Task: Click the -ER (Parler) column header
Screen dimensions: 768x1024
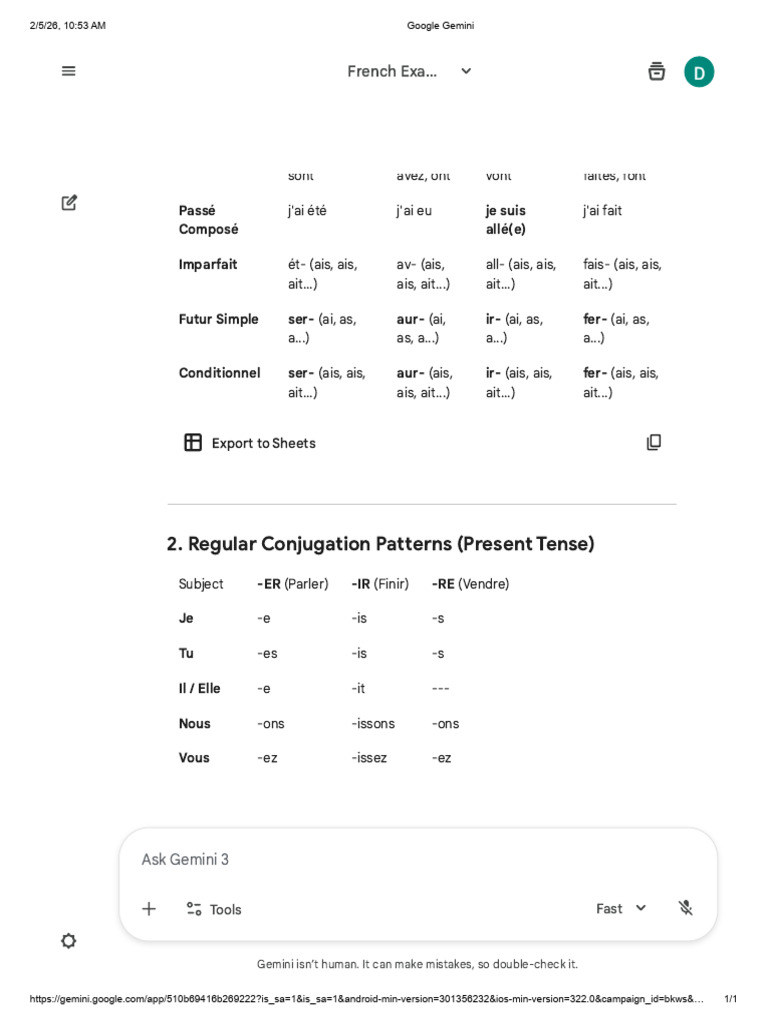Action: click(x=293, y=584)
